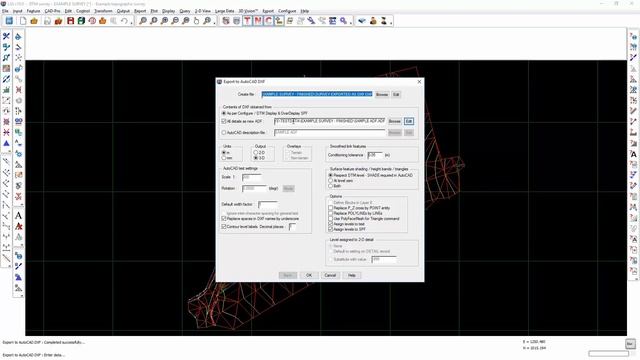640x360 pixels.
Task: Toggle the 'All details as new ADF' checkbox
Action: click(x=224, y=121)
